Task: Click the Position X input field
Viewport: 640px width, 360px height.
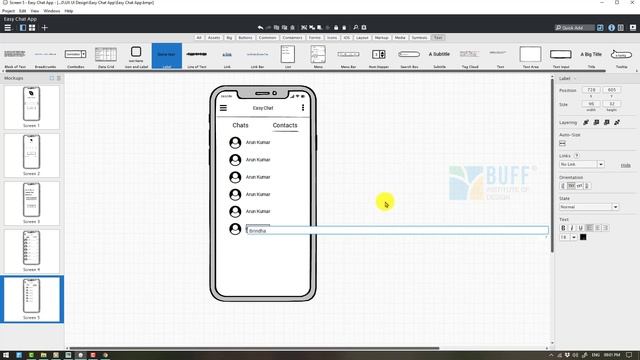Action: 591,90
